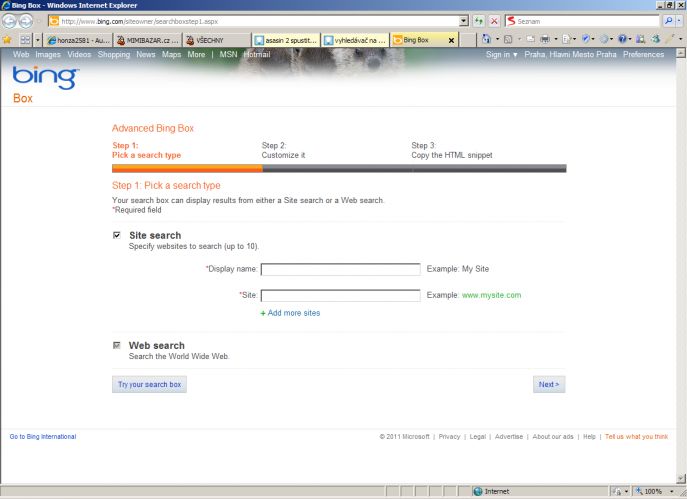The width and height of the screenshot is (687, 499).
Task: Click the Display name input field
Action: coord(341,269)
